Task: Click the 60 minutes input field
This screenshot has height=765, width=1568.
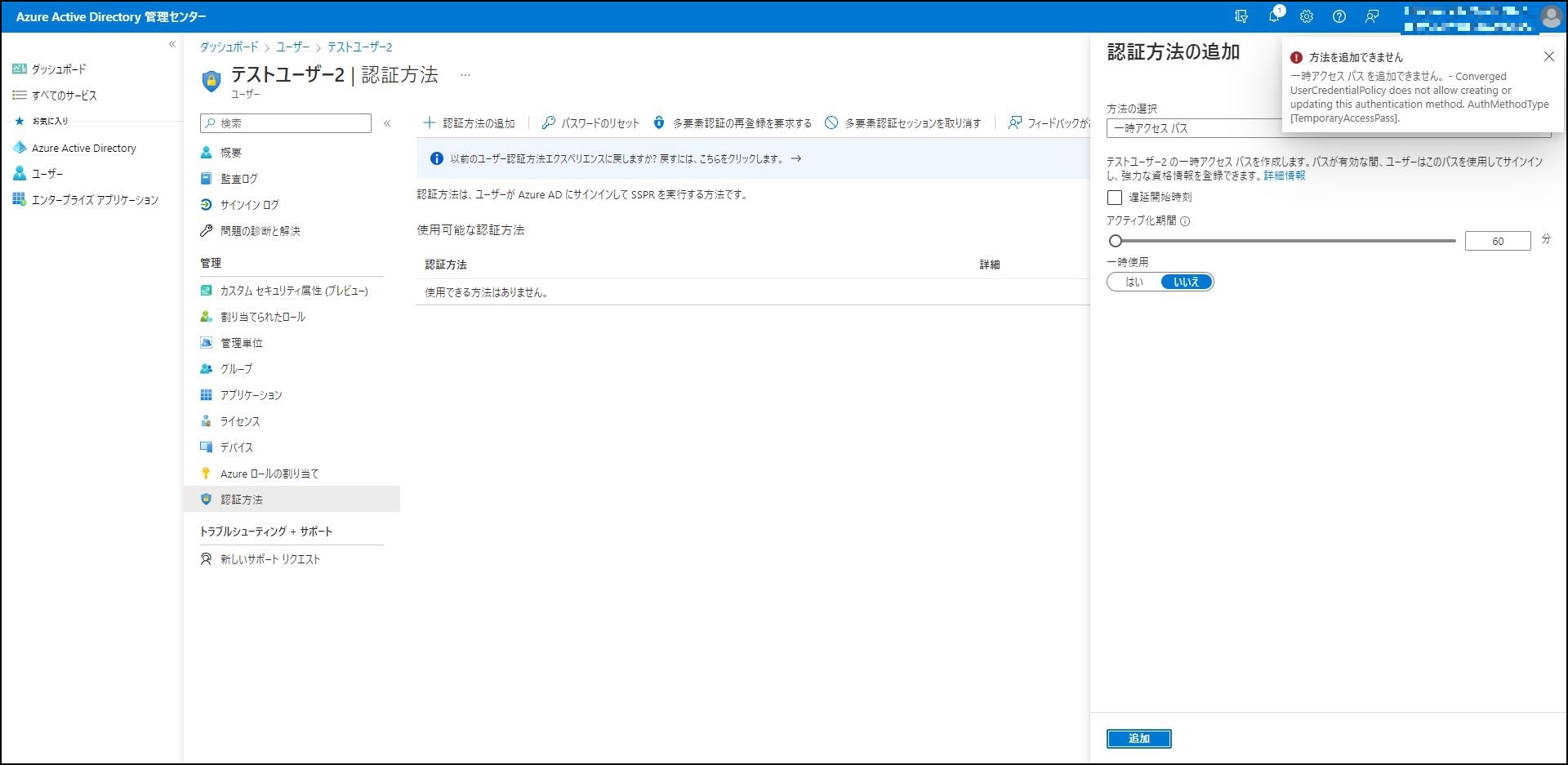Action: pos(1498,241)
